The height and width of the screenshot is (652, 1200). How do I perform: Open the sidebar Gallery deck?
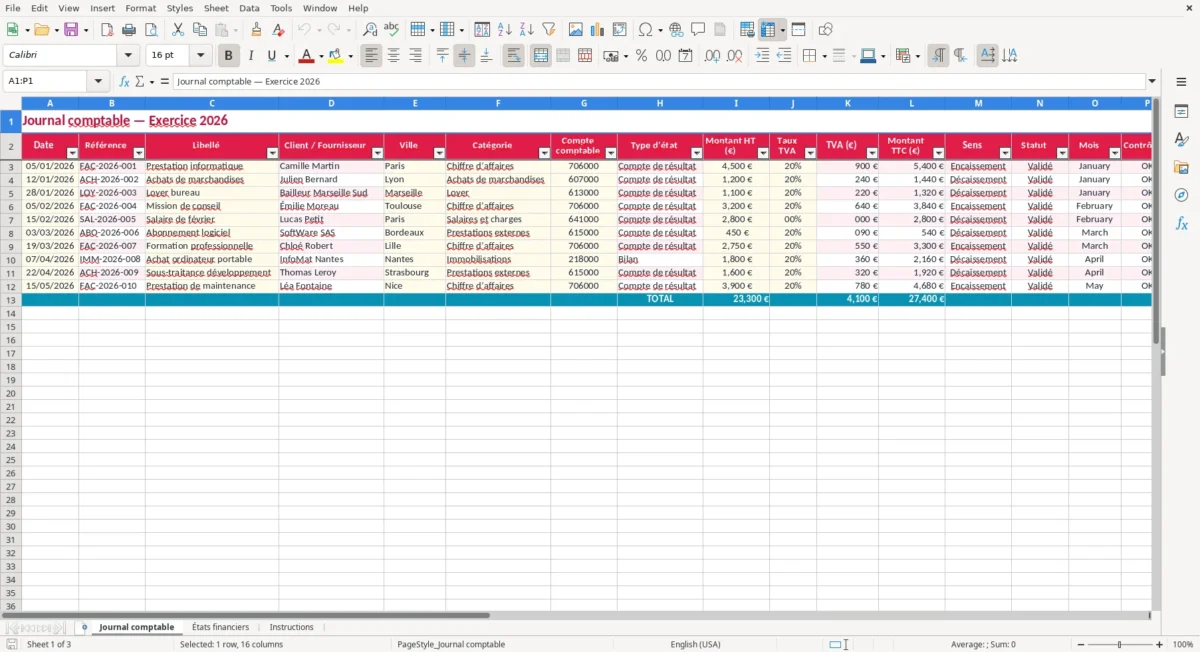1181,167
